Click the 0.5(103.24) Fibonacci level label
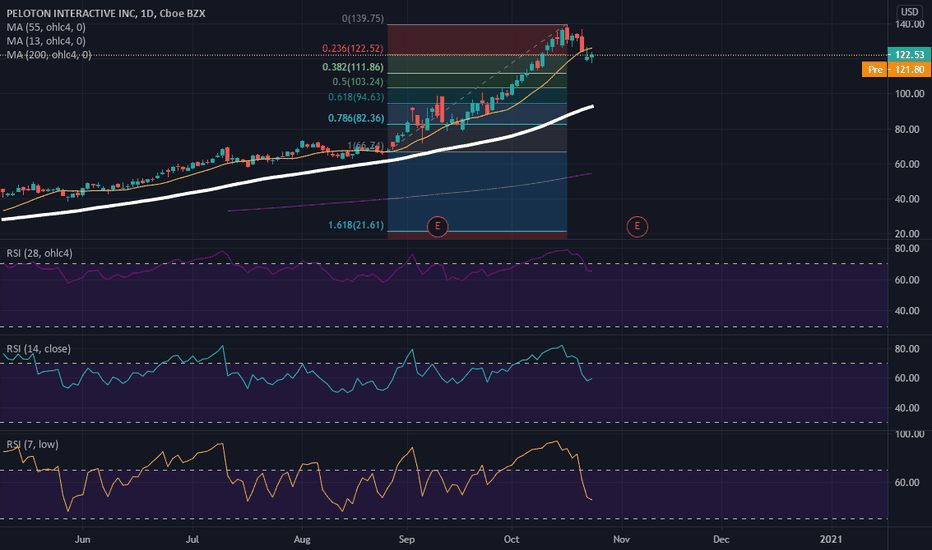Viewport: 932px width, 550px height. pos(358,82)
